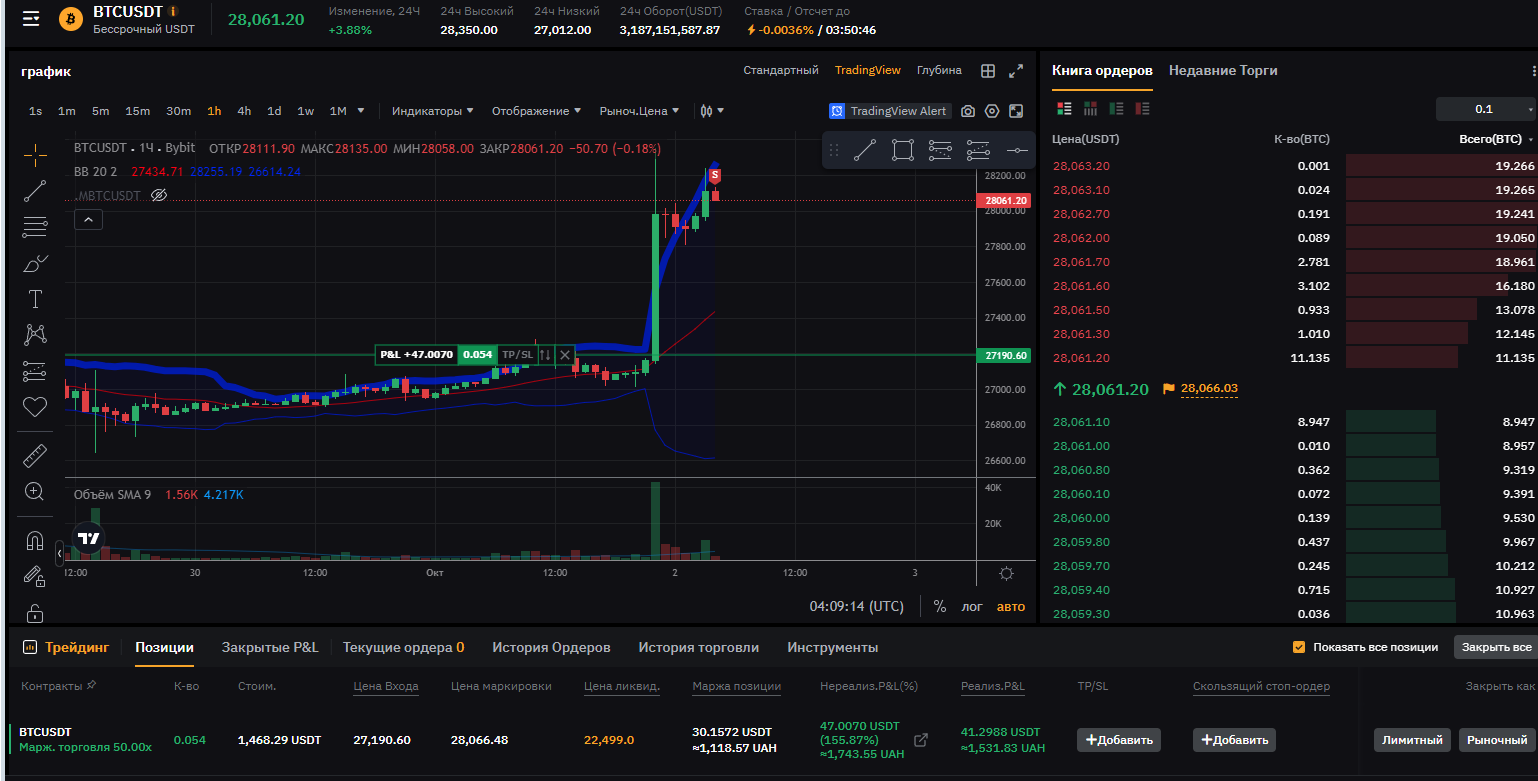Open the История Ордеров tab
Image resolution: width=1538 pixels, height=781 pixels.
(551, 648)
